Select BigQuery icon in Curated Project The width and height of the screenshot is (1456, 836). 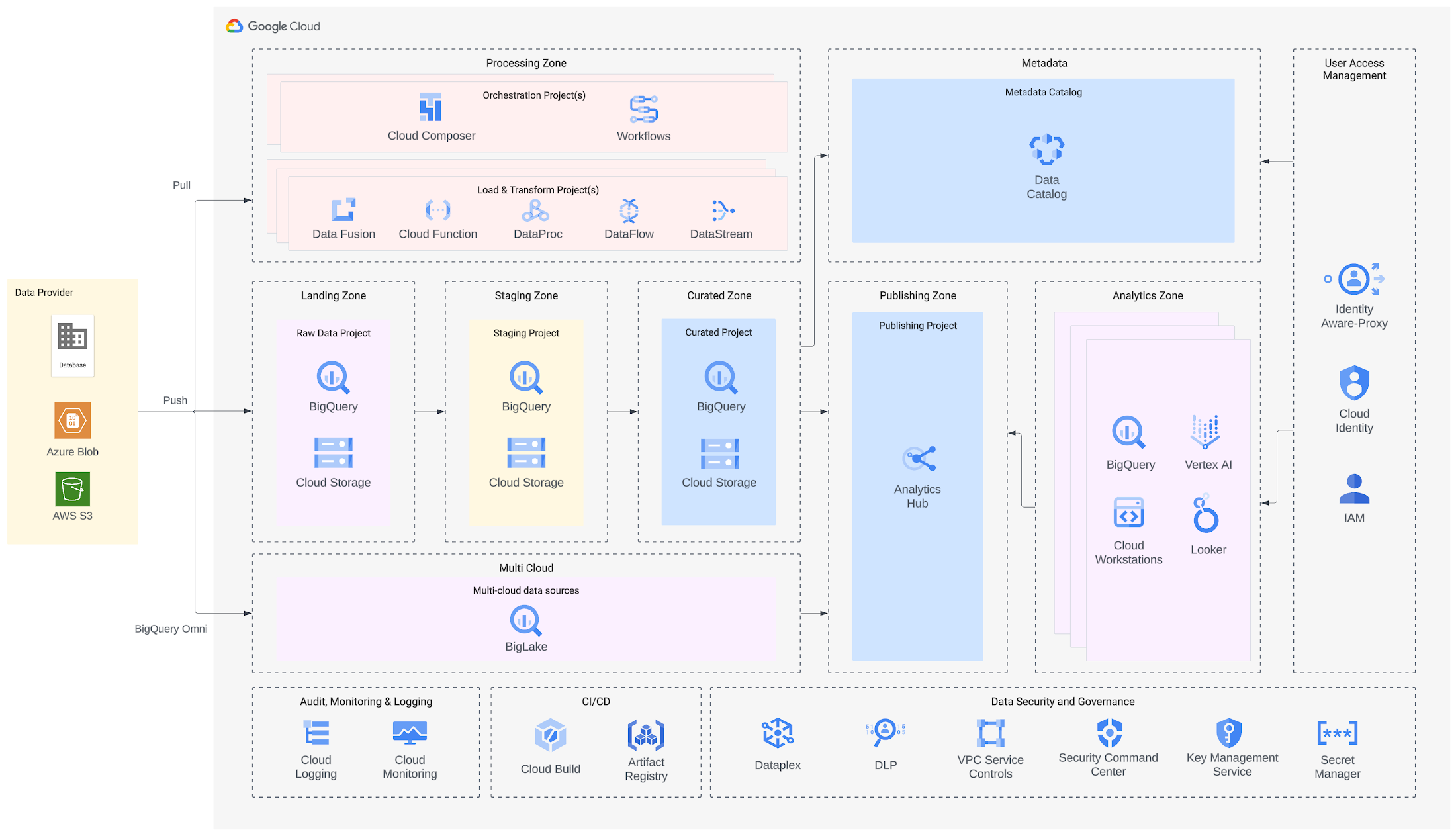point(721,377)
